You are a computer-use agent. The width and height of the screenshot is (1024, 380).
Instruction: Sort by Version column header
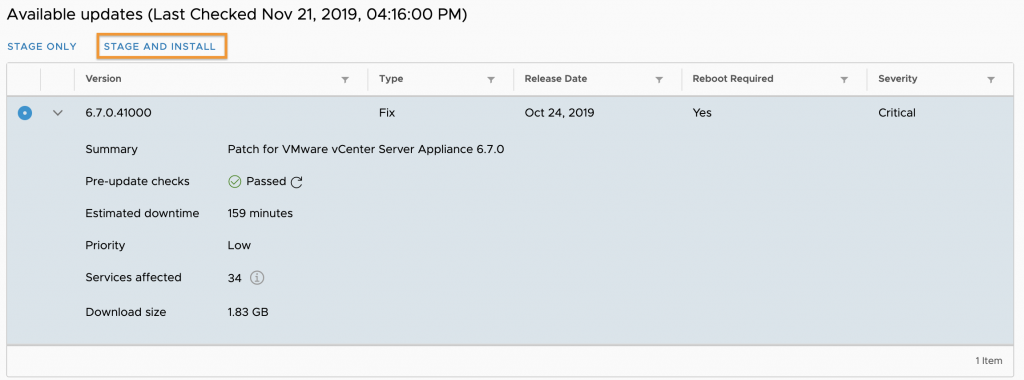[x=103, y=79]
